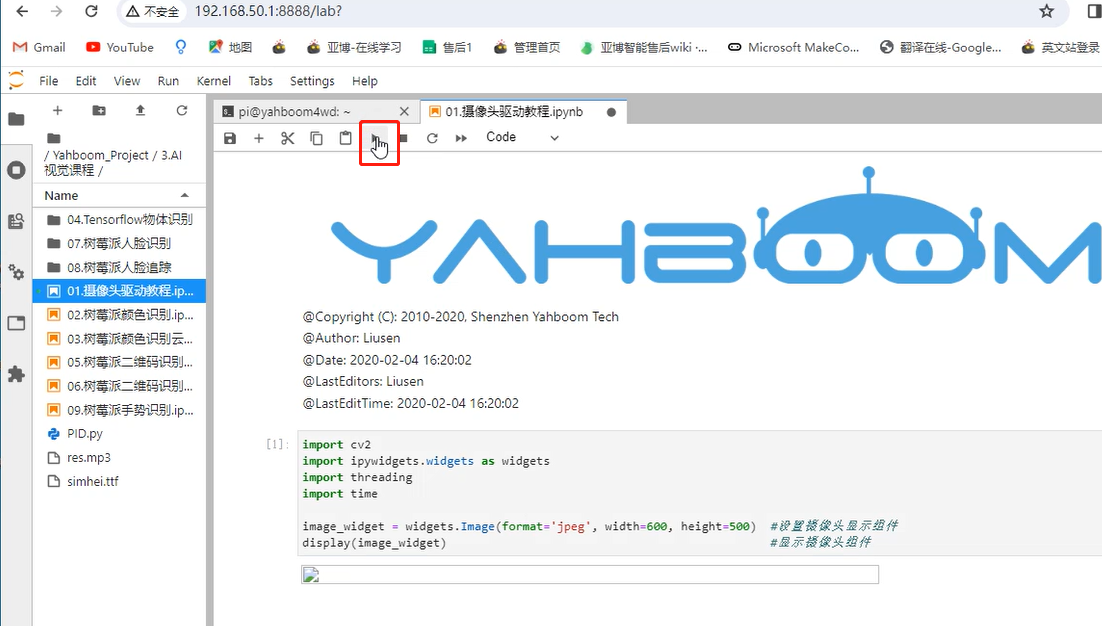The width and height of the screenshot is (1102, 626).
Task: Restart the kernel circular arrow icon
Action: tap(432, 138)
